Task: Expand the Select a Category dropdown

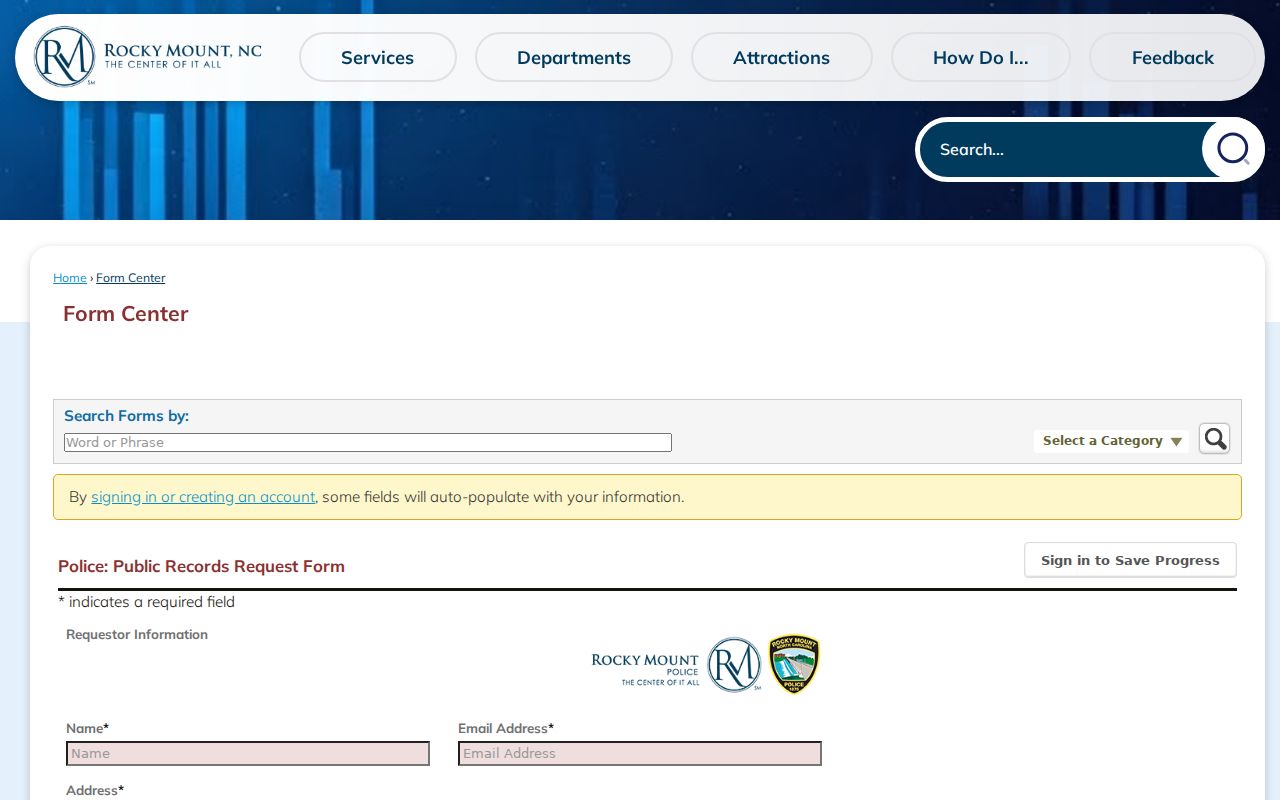Action: coord(1112,441)
